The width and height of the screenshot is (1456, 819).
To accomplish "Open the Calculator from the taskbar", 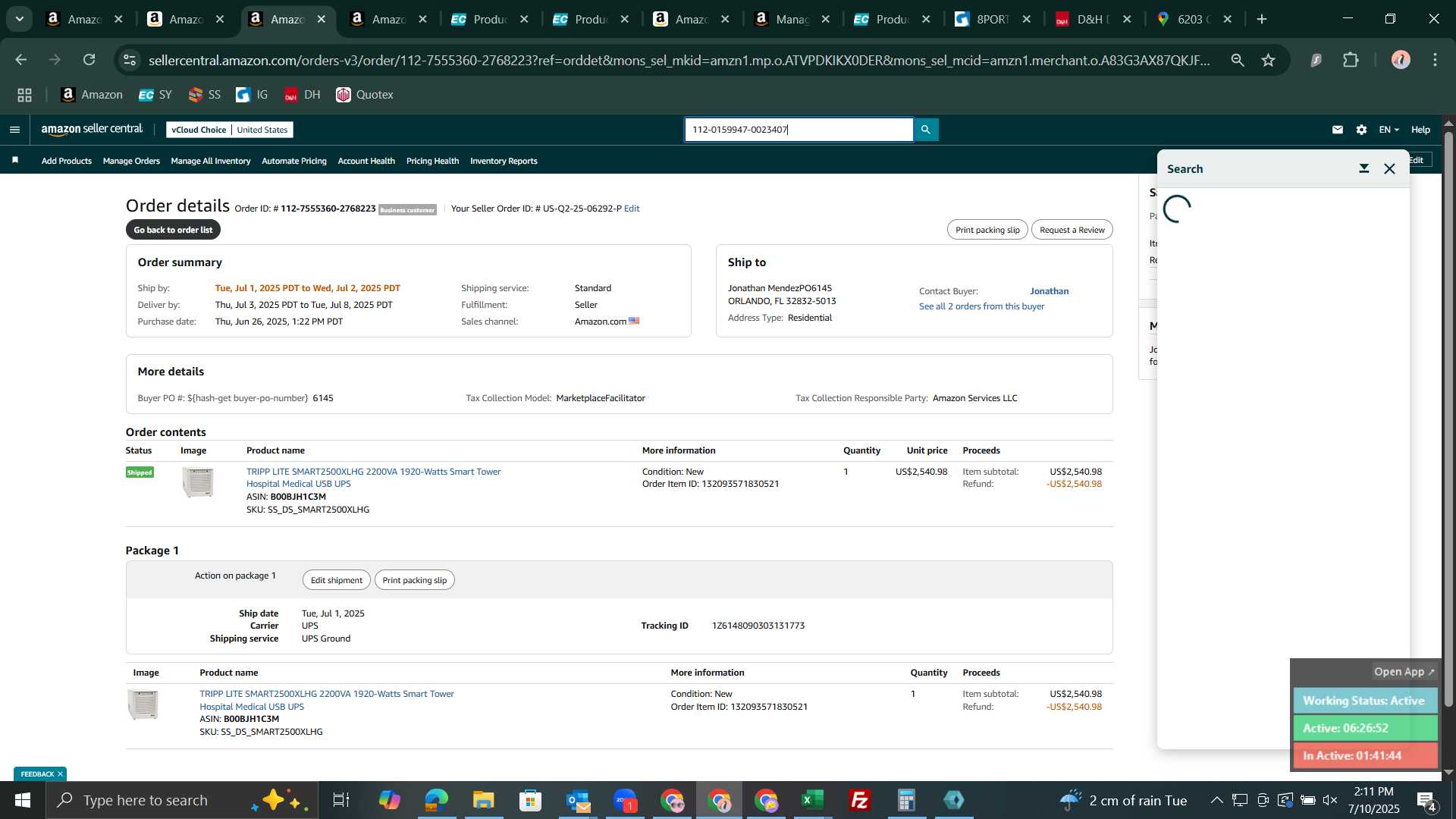I will pos(907,800).
